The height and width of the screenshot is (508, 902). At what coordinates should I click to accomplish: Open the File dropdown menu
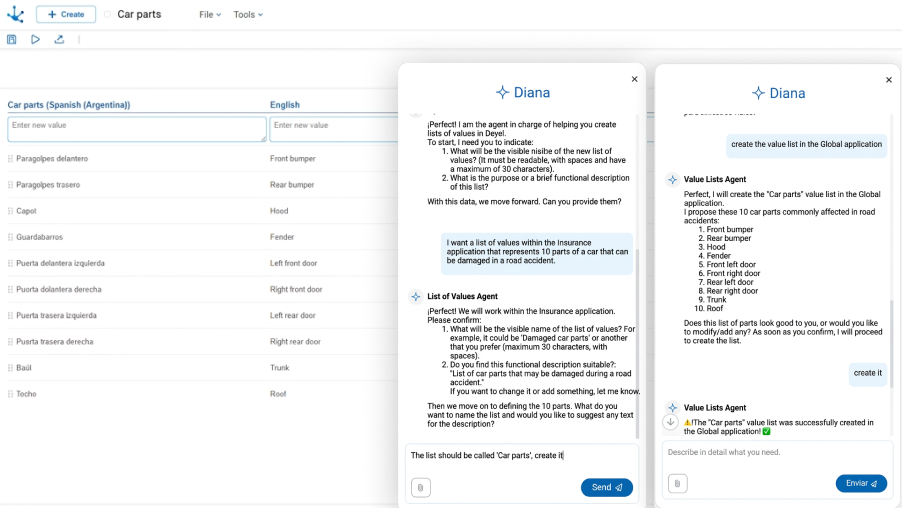pyautogui.click(x=210, y=15)
